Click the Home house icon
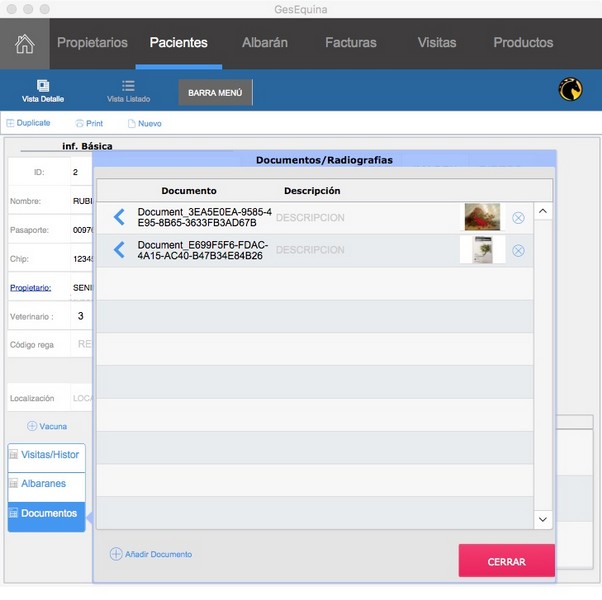 24,43
